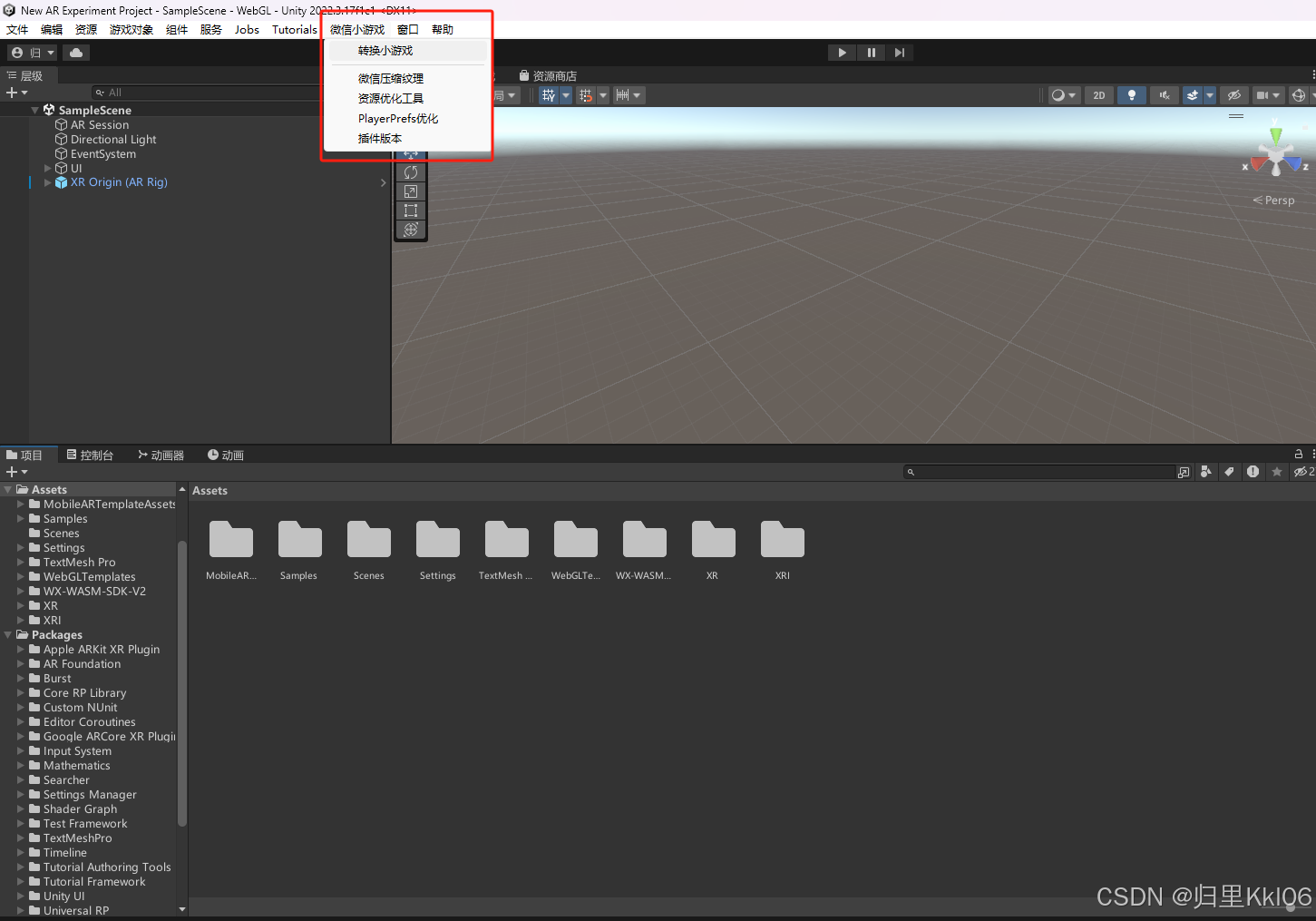Select the MobileAR folder thumbnail
This screenshot has height=921, width=1316.
tap(231, 551)
